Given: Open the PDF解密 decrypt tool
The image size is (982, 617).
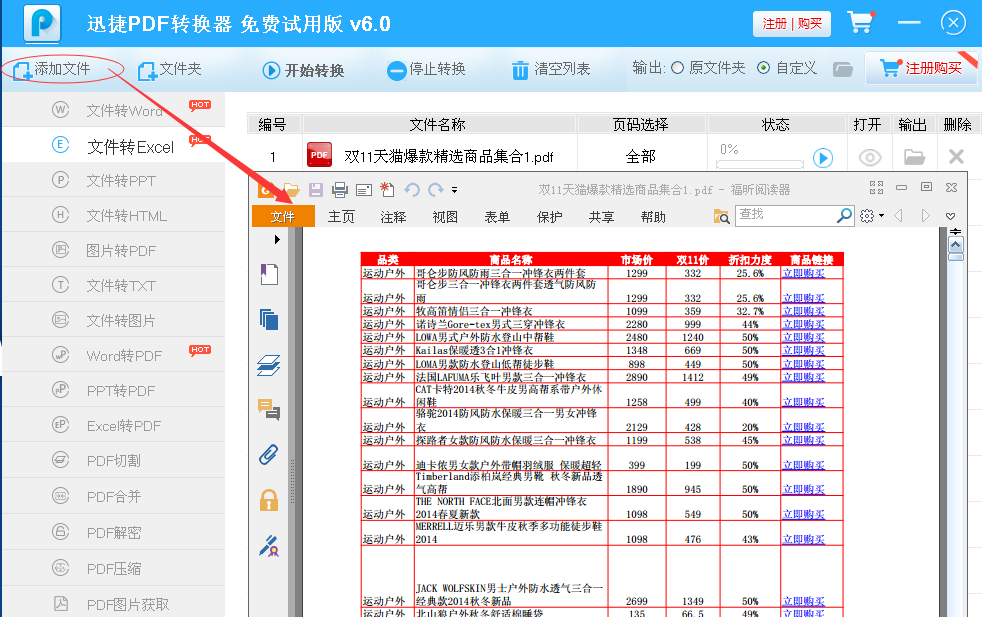Looking at the screenshot, I should 114,533.
